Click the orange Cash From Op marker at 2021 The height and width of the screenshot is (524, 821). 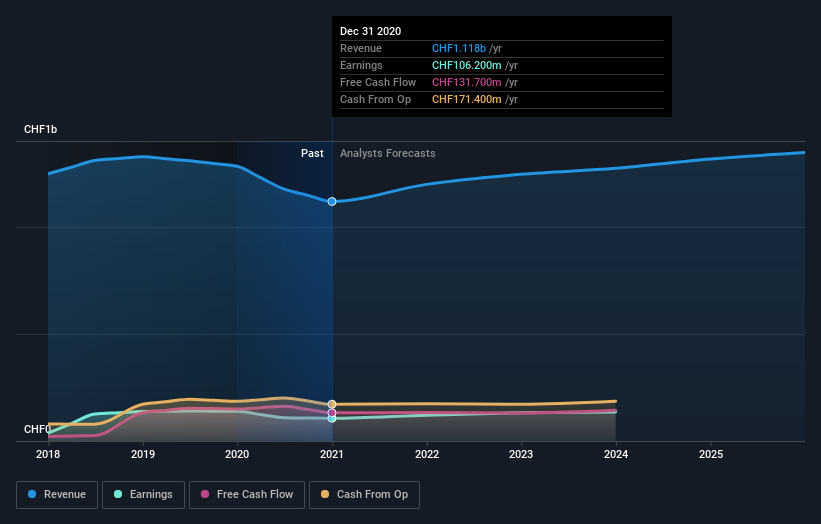click(x=332, y=404)
